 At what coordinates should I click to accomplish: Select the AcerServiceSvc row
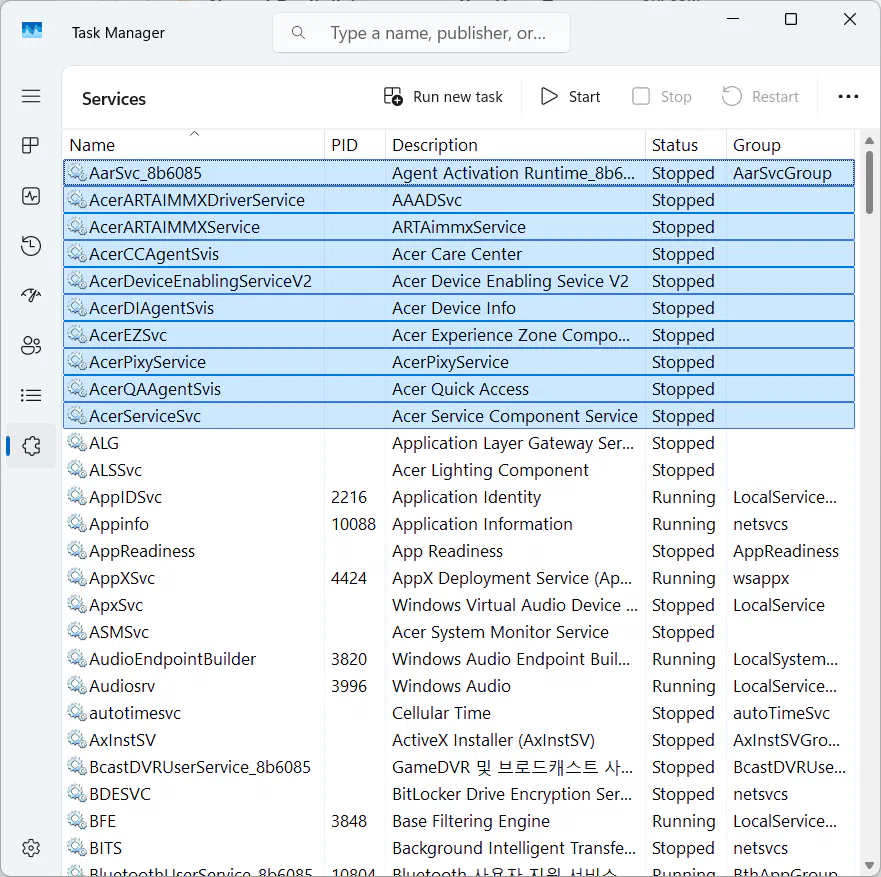pos(459,416)
